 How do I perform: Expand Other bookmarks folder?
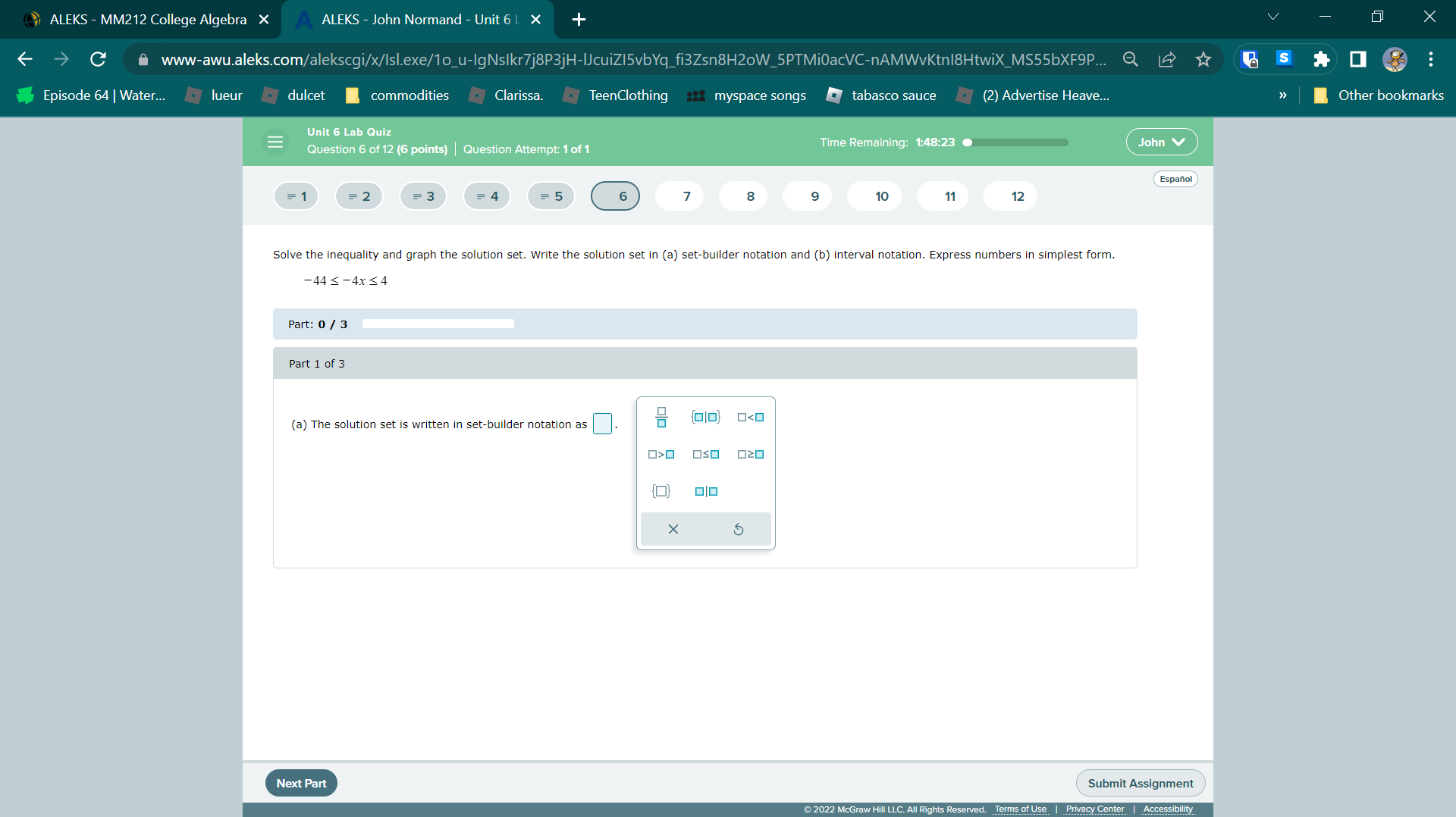(1378, 95)
